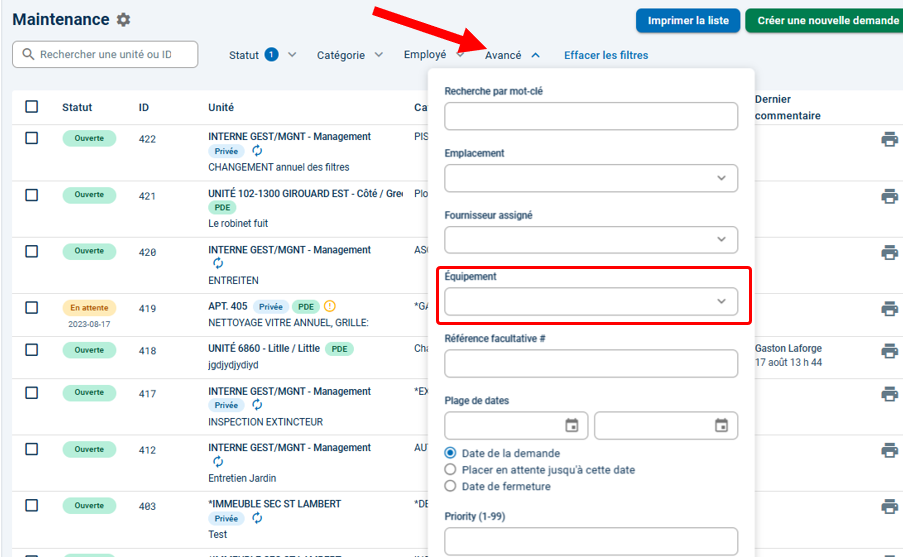Print request 412 row printer icon
This screenshot has width=903, height=557.
point(889,450)
